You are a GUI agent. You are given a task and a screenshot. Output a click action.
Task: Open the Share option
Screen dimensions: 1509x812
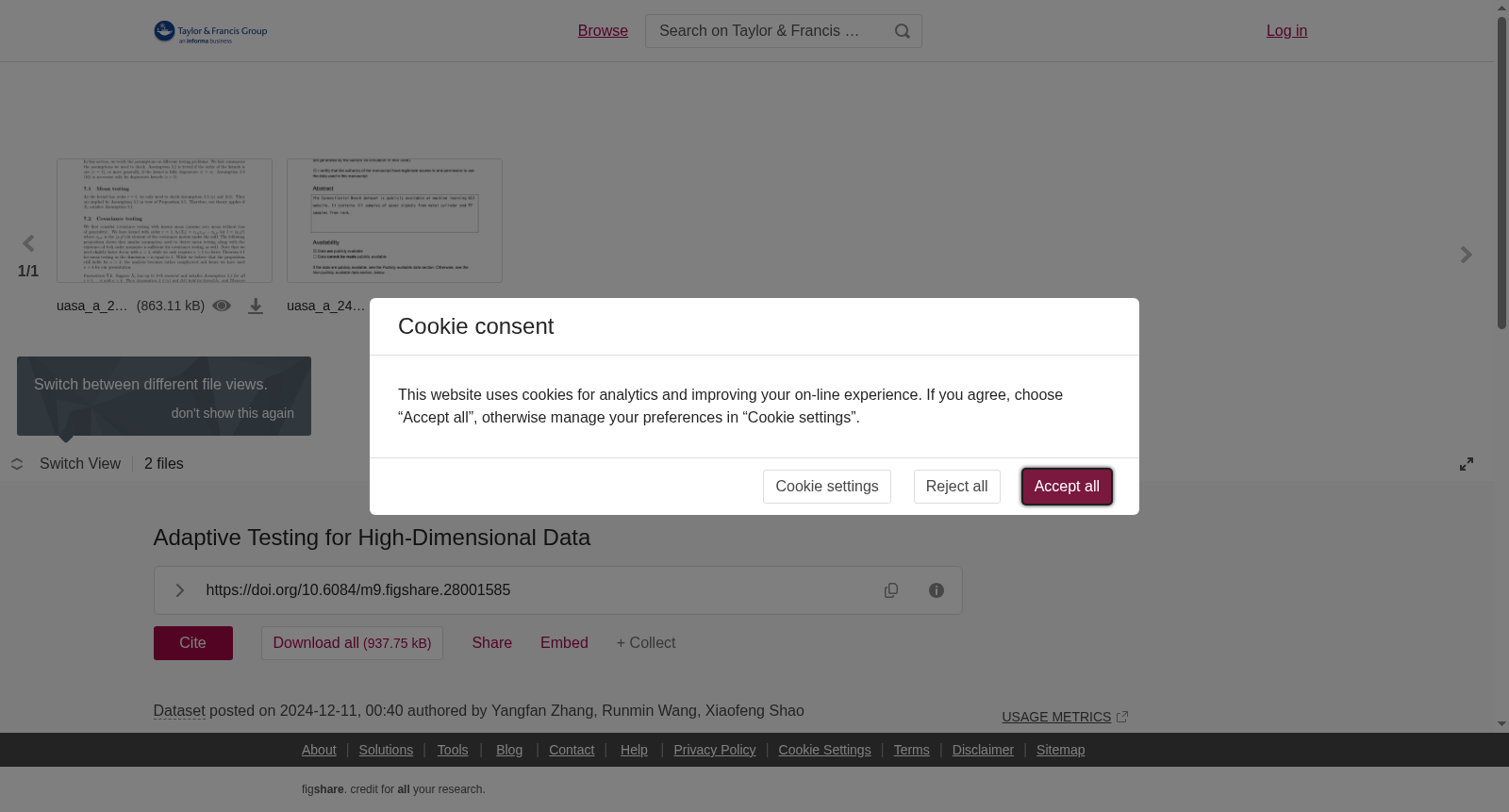492,643
